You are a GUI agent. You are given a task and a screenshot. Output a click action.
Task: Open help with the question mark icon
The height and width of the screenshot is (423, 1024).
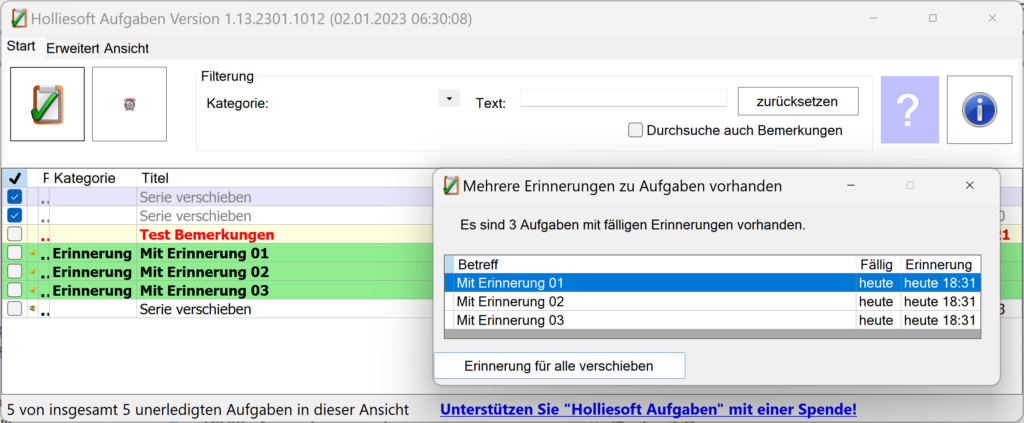pyautogui.click(x=909, y=109)
